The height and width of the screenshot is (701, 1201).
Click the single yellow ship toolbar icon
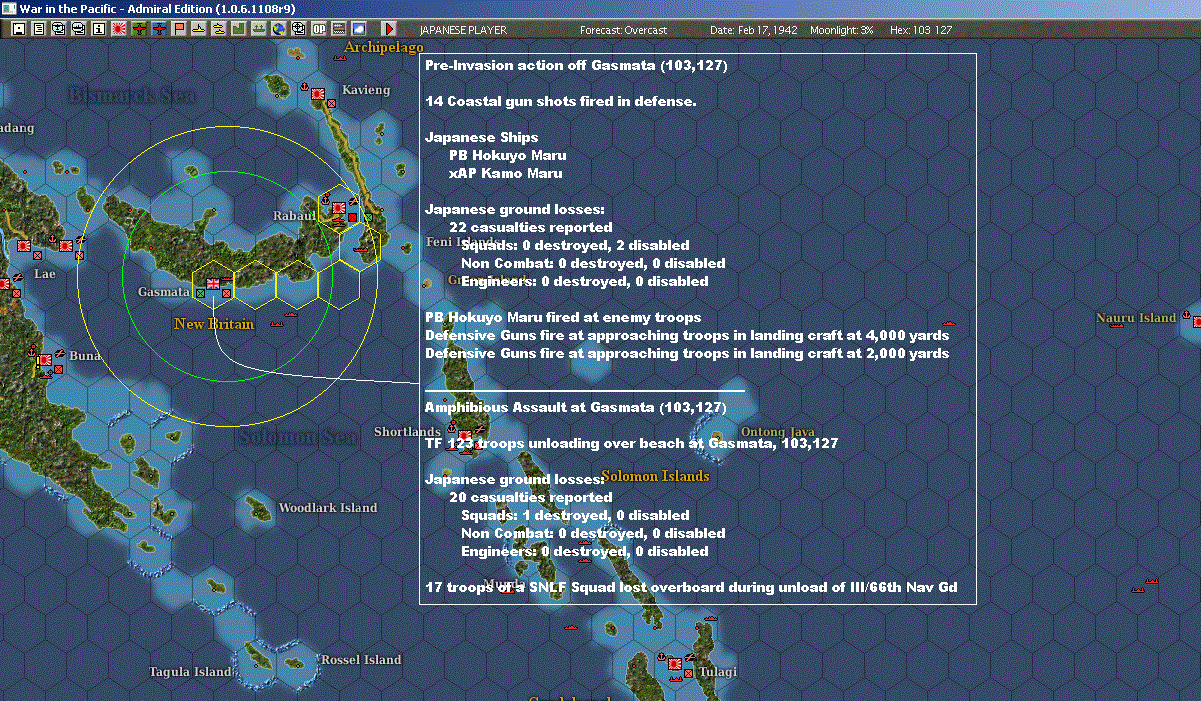199,30
